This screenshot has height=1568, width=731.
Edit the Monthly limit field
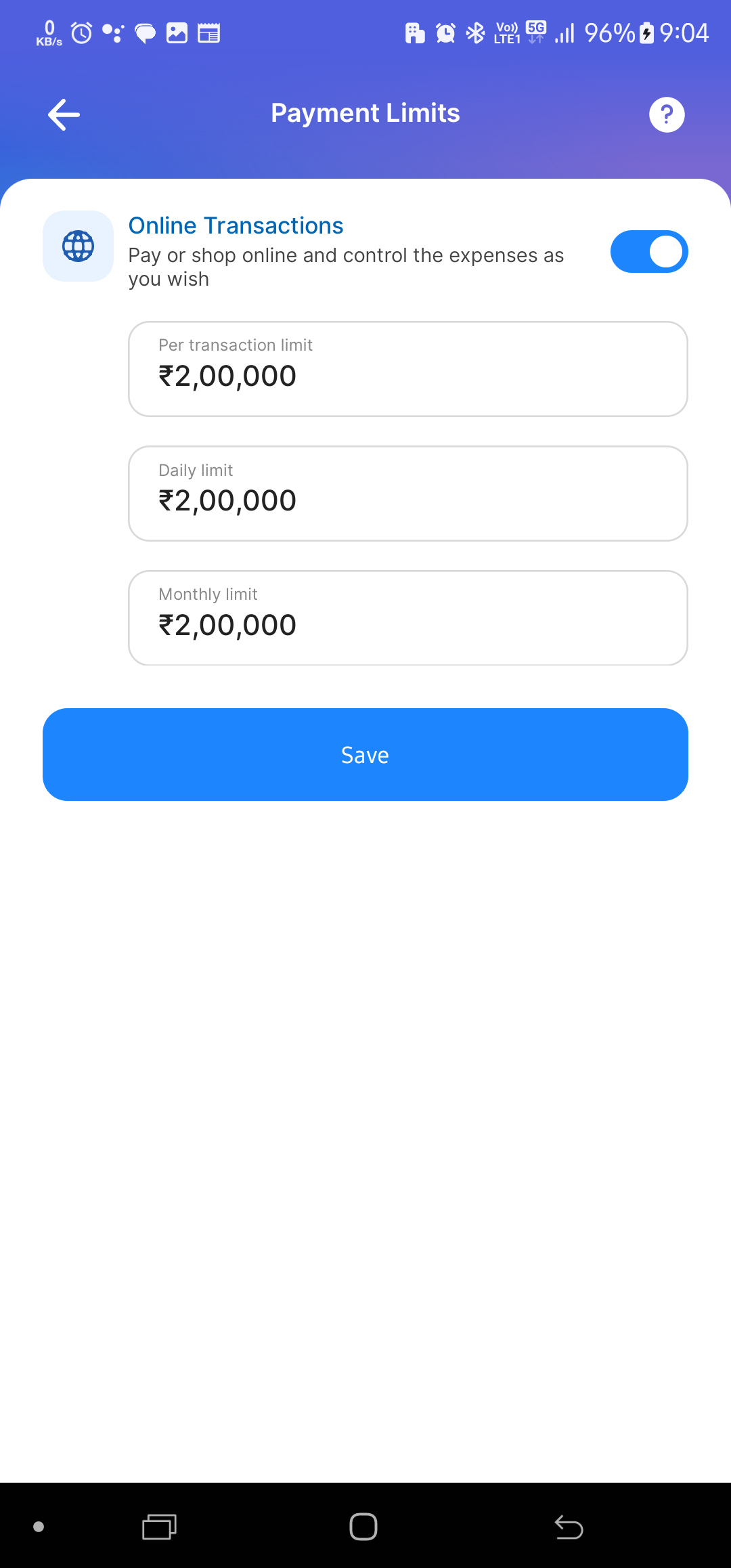pyautogui.click(x=407, y=618)
